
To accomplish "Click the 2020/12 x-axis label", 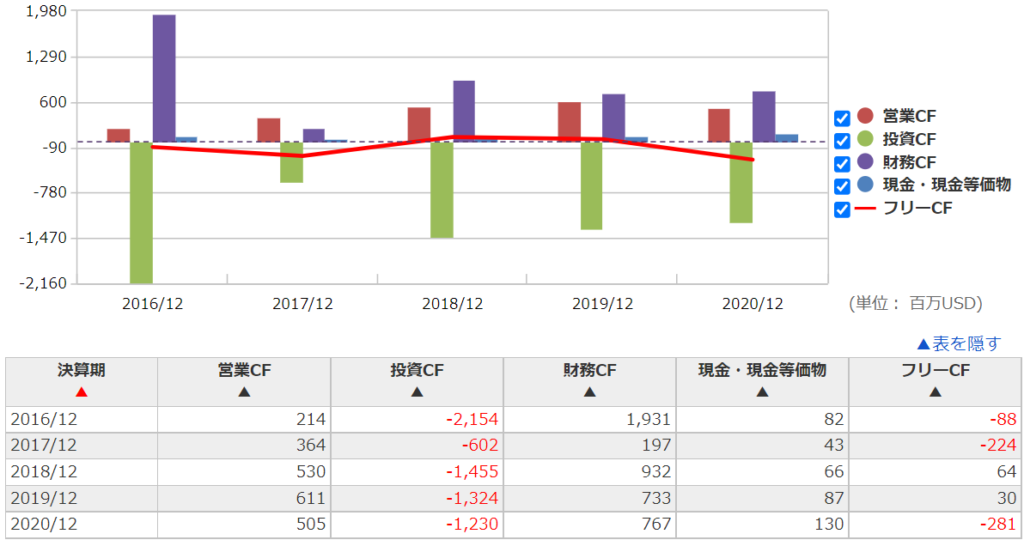I will tap(752, 304).
